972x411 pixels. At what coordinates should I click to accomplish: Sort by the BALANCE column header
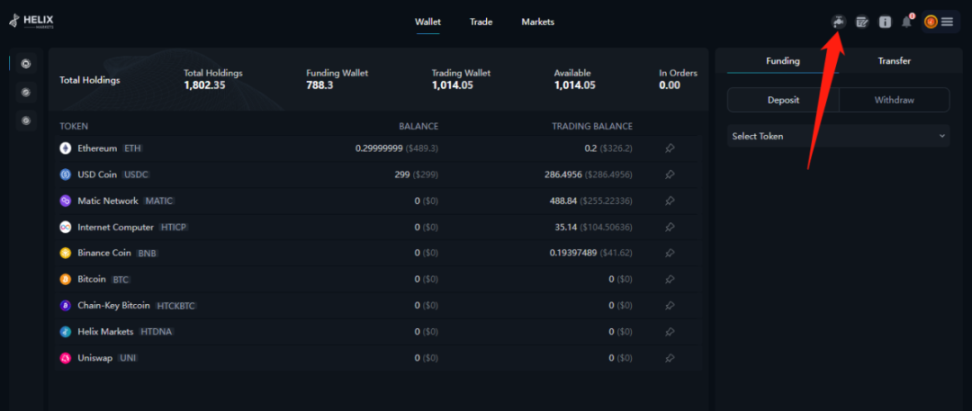point(418,126)
